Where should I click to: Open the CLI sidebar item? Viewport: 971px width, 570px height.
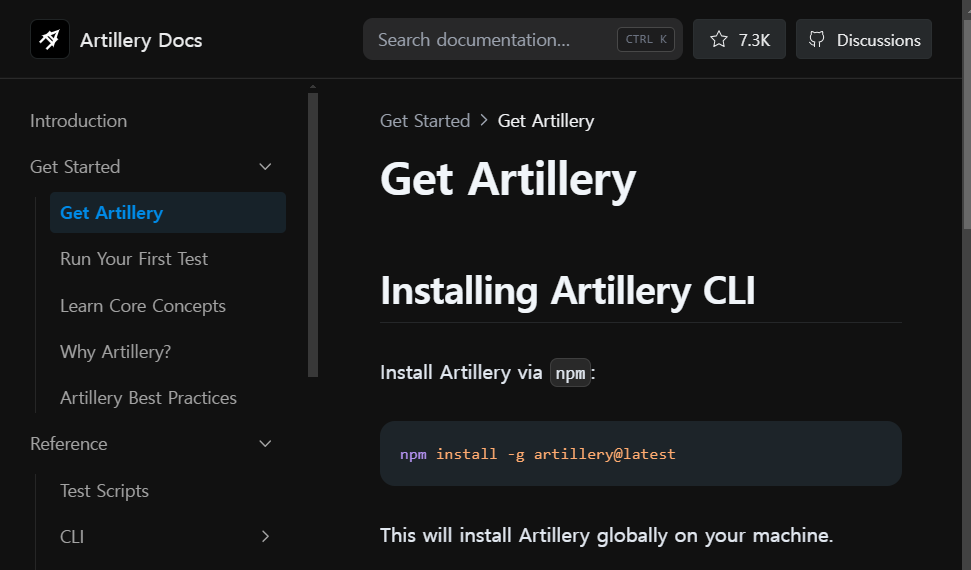point(72,537)
